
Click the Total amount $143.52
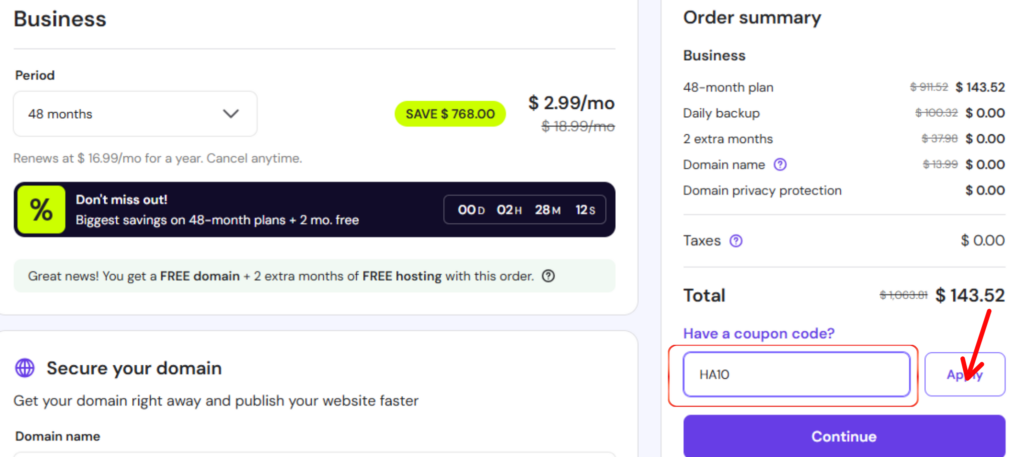pos(970,295)
